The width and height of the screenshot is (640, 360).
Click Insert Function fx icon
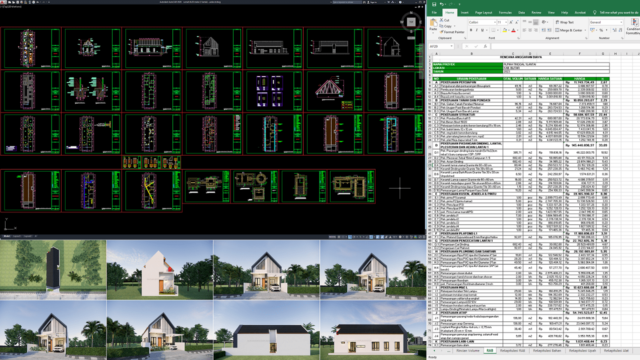click(x=485, y=46)
